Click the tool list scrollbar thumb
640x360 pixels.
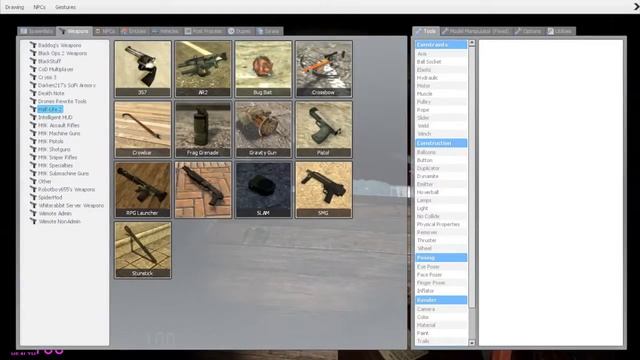[x=472, y=177]
